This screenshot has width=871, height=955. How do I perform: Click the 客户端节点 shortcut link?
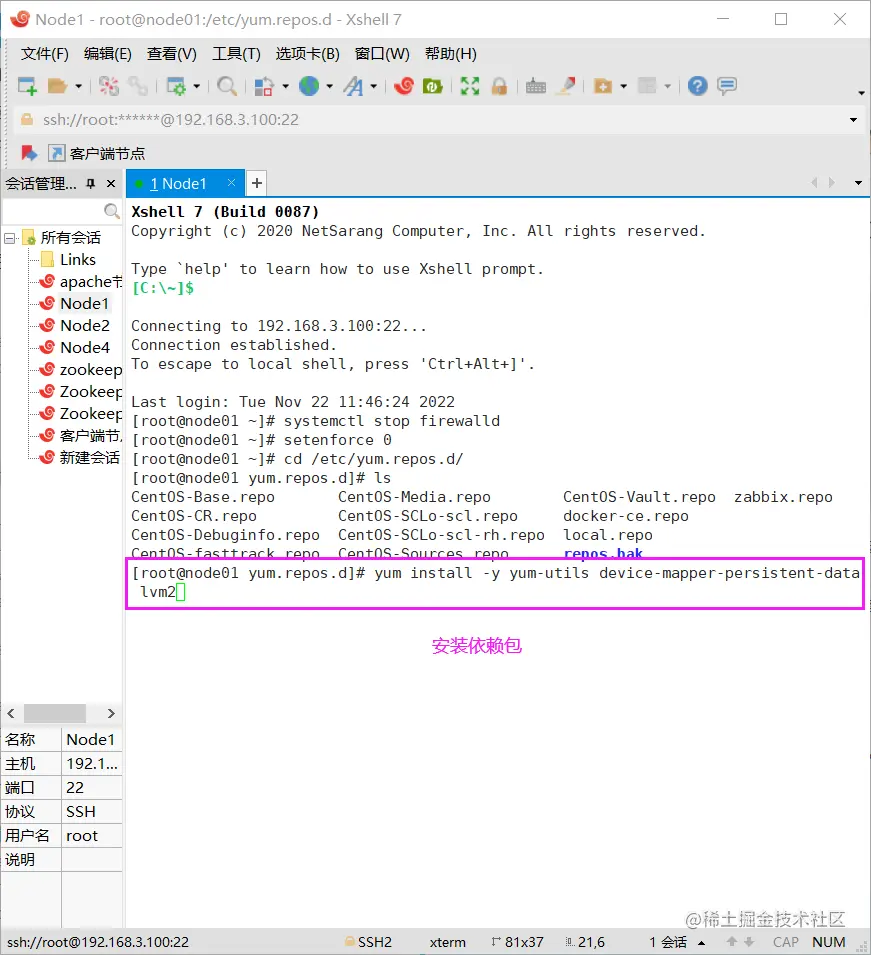click(97, 153)
